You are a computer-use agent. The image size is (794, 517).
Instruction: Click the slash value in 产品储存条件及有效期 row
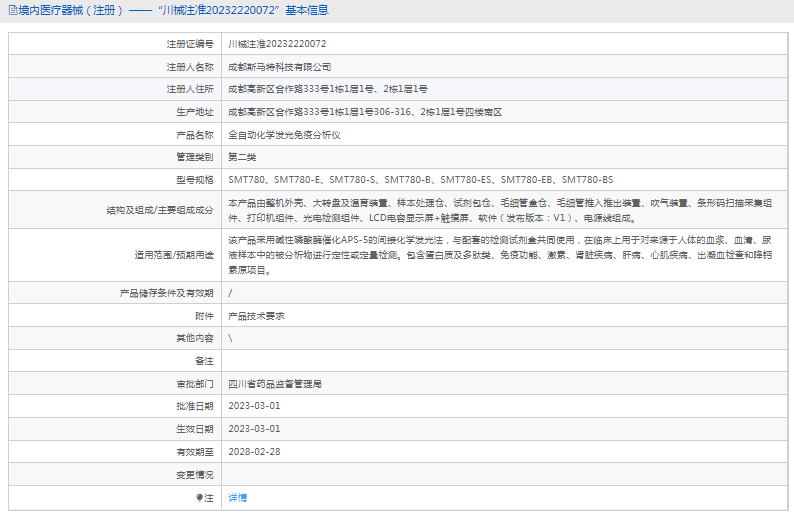230,293
